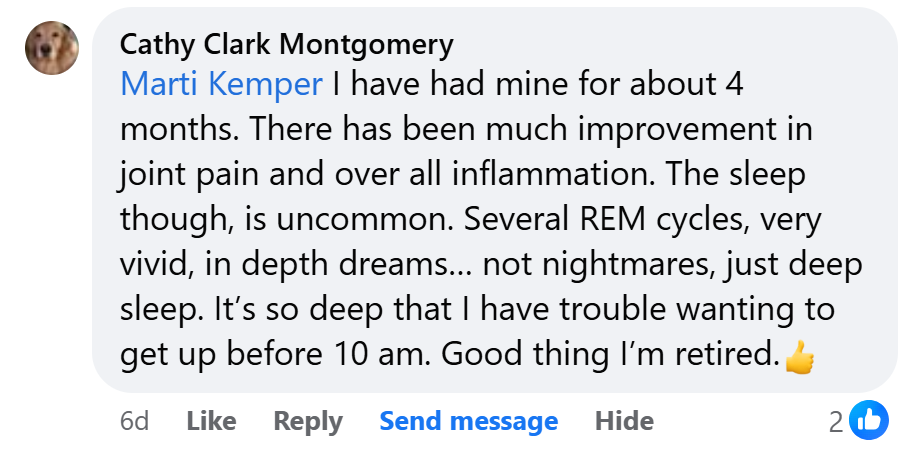Click Send message under the comment
This screenshot has width=911, height=450.
(468, 422)
